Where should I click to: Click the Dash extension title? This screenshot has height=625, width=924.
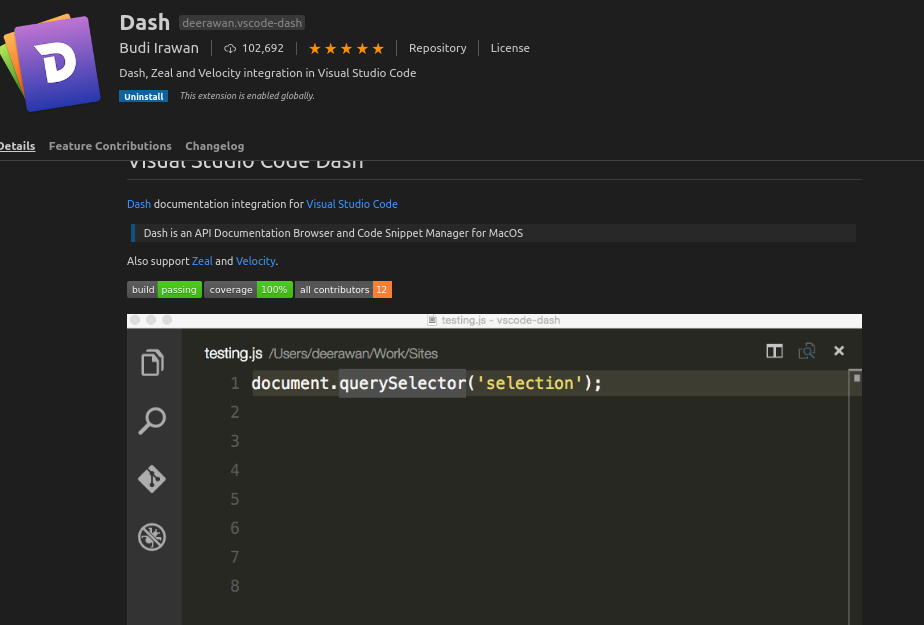(144, 23)
